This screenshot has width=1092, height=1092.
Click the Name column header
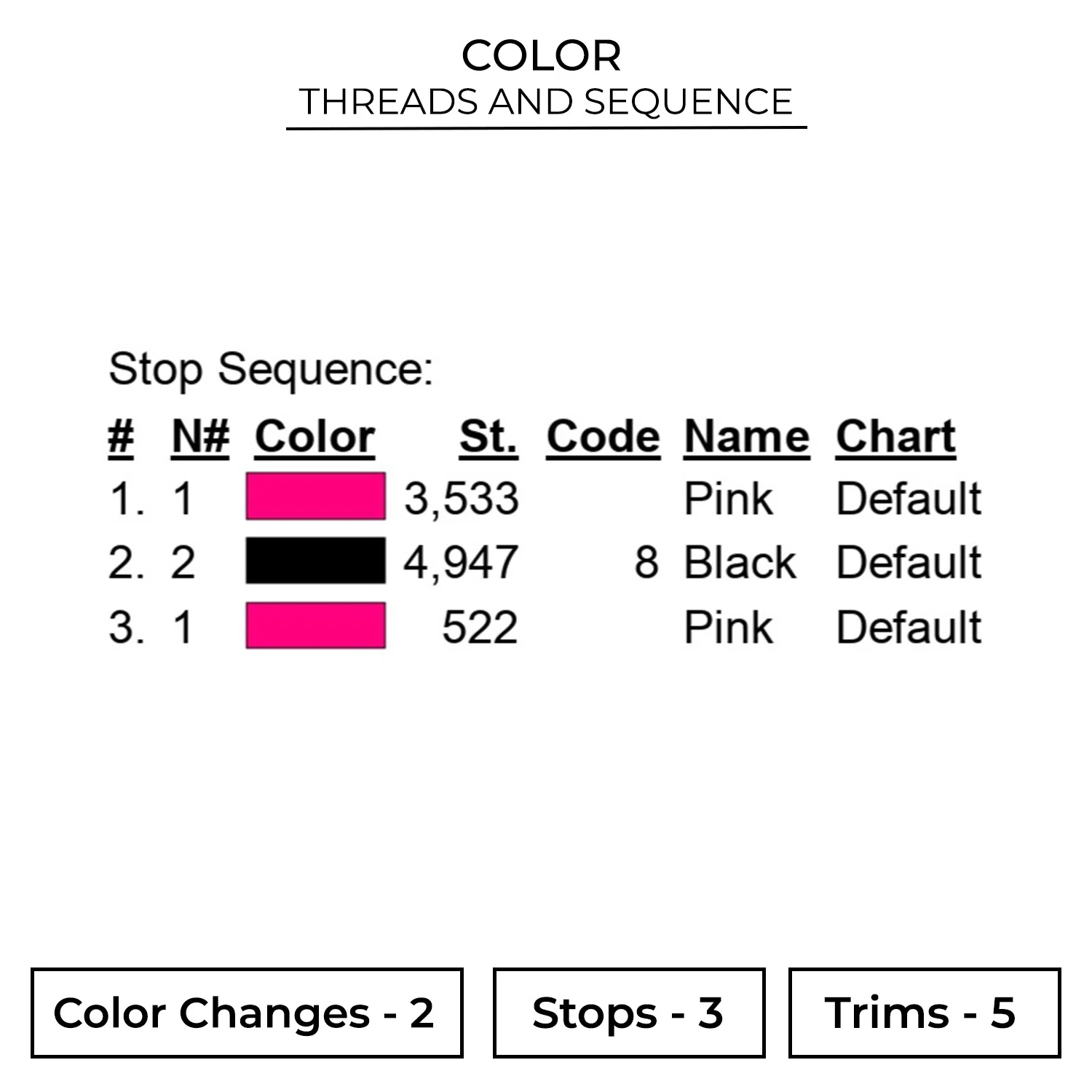[746, 437]
